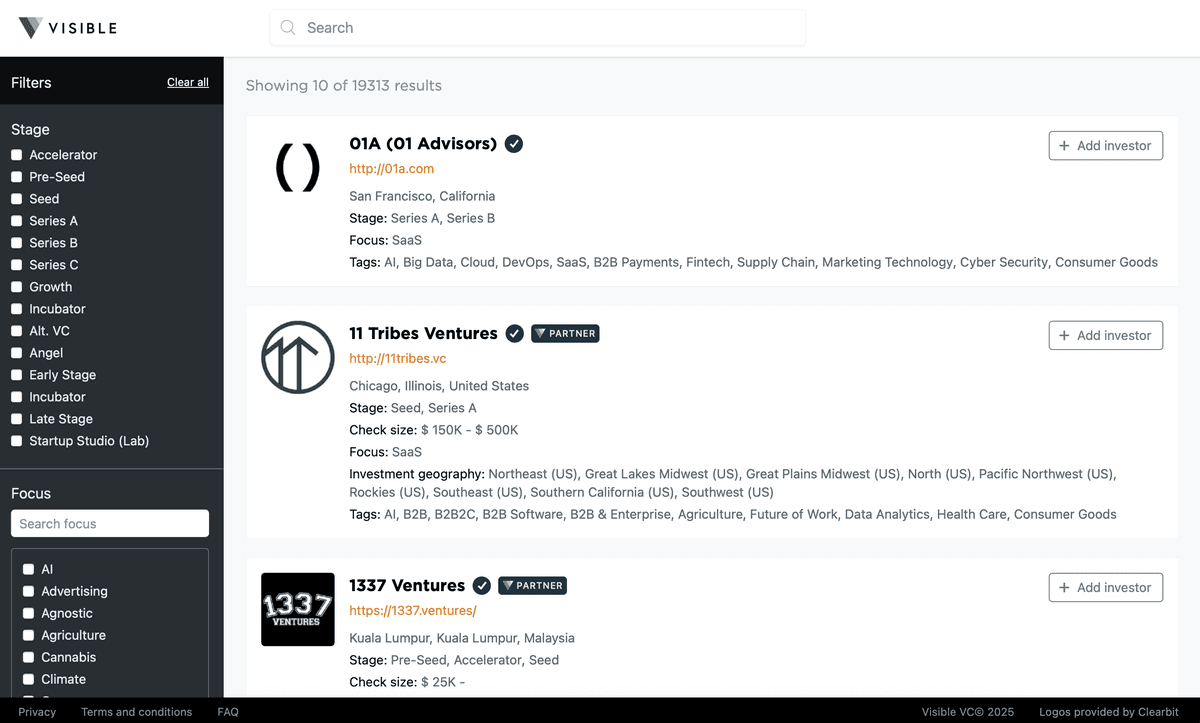Click the Clear all filters link

pyautogui.click(x=187, y=82)
